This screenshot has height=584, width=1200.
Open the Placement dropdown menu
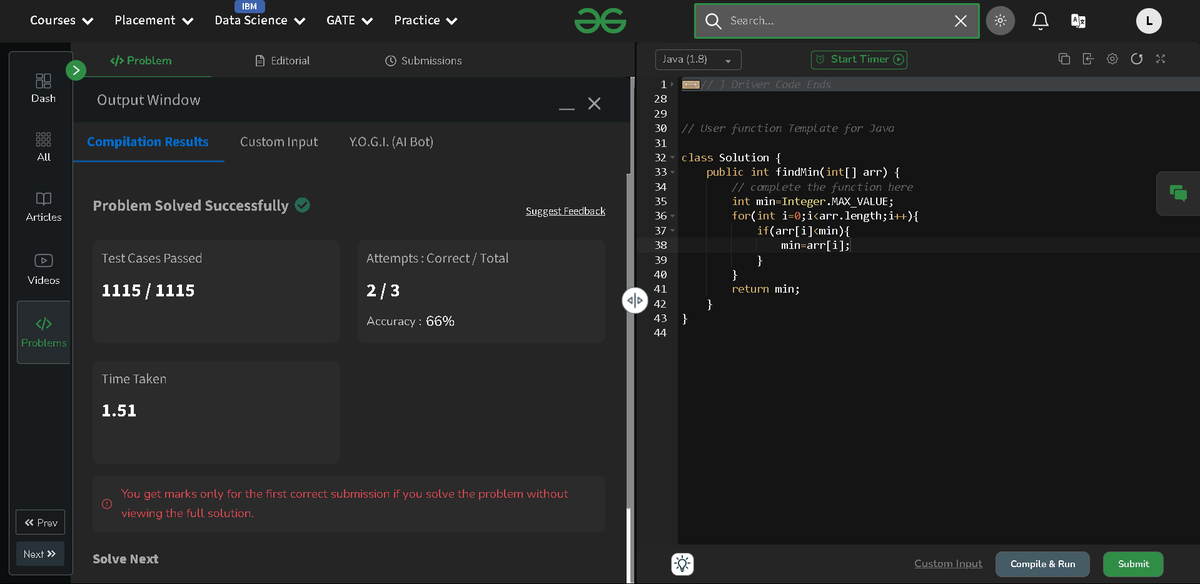point(154,20)
